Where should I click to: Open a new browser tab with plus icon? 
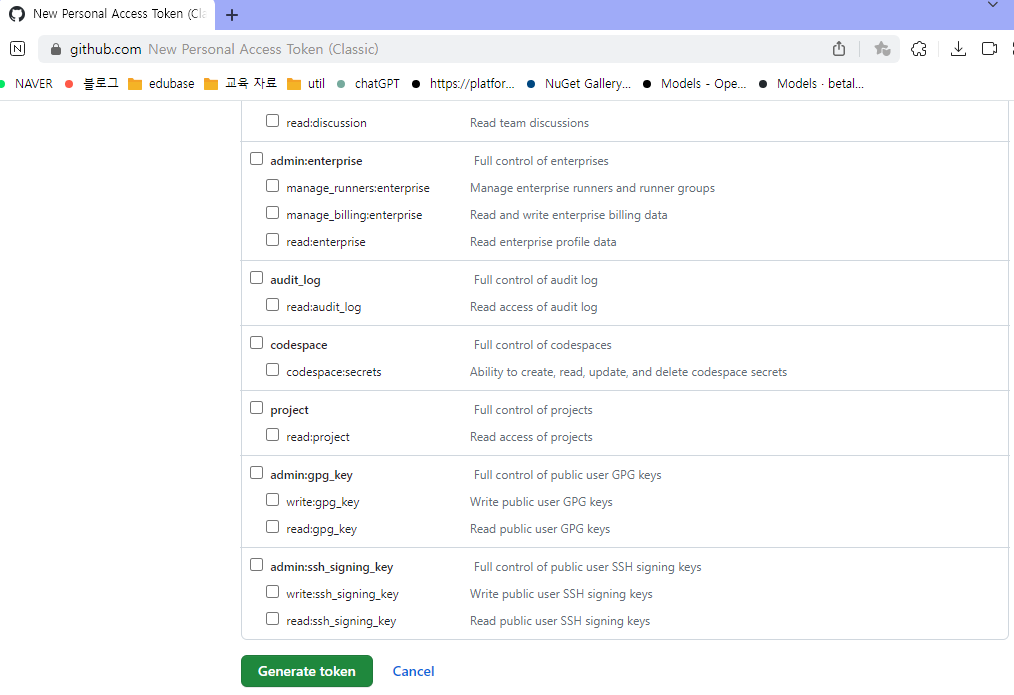coord(232,15)
